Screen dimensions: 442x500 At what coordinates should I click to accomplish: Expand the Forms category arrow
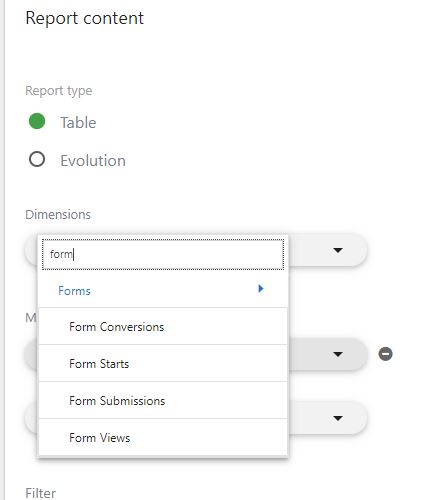261,289
